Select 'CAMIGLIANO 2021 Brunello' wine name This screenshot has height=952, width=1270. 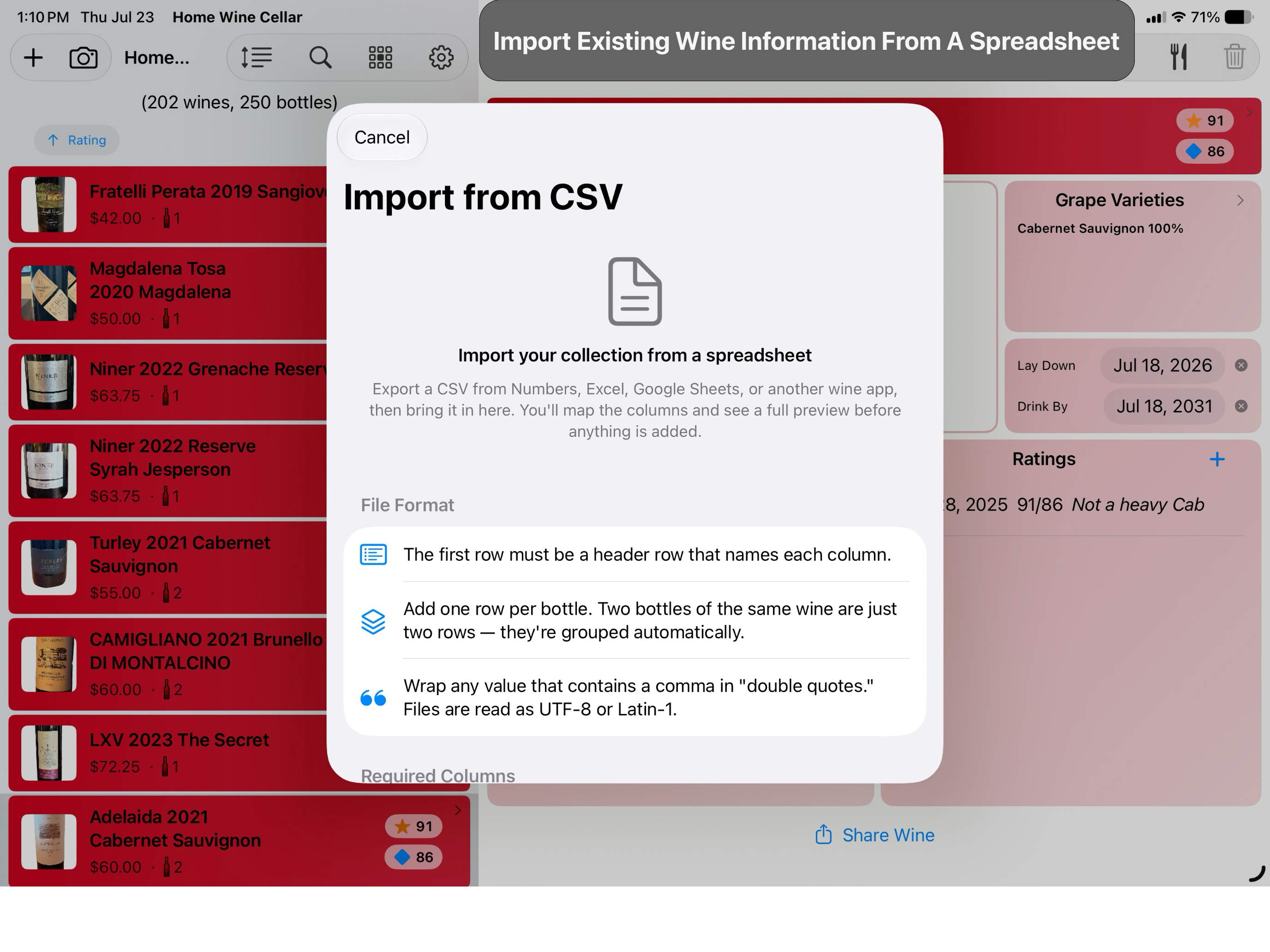click(x=206, y=651)
